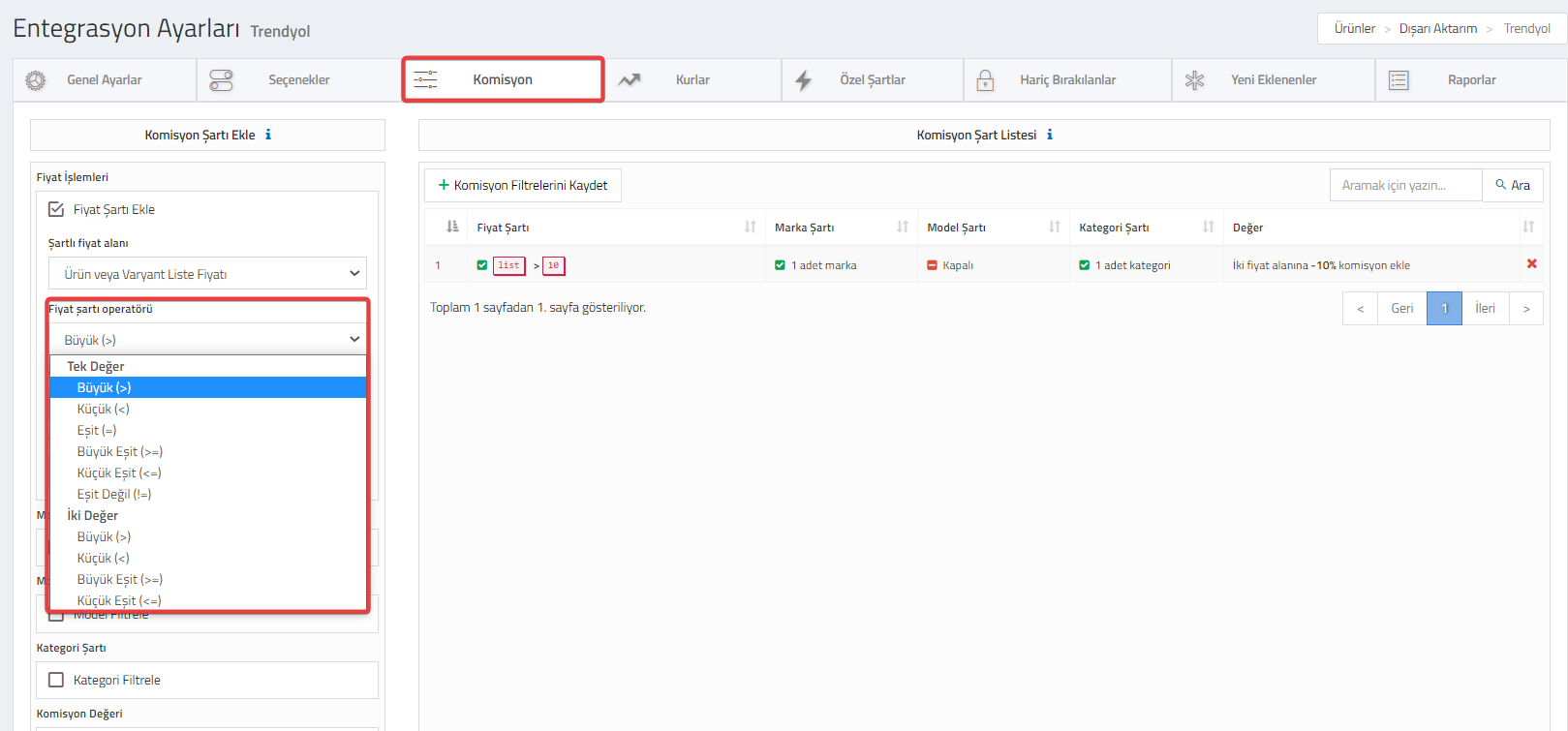Switch to the Seçenekler tab
The width and height of the screenshot is (1568, 731).
pyautogui.click(x=299, y=80)
